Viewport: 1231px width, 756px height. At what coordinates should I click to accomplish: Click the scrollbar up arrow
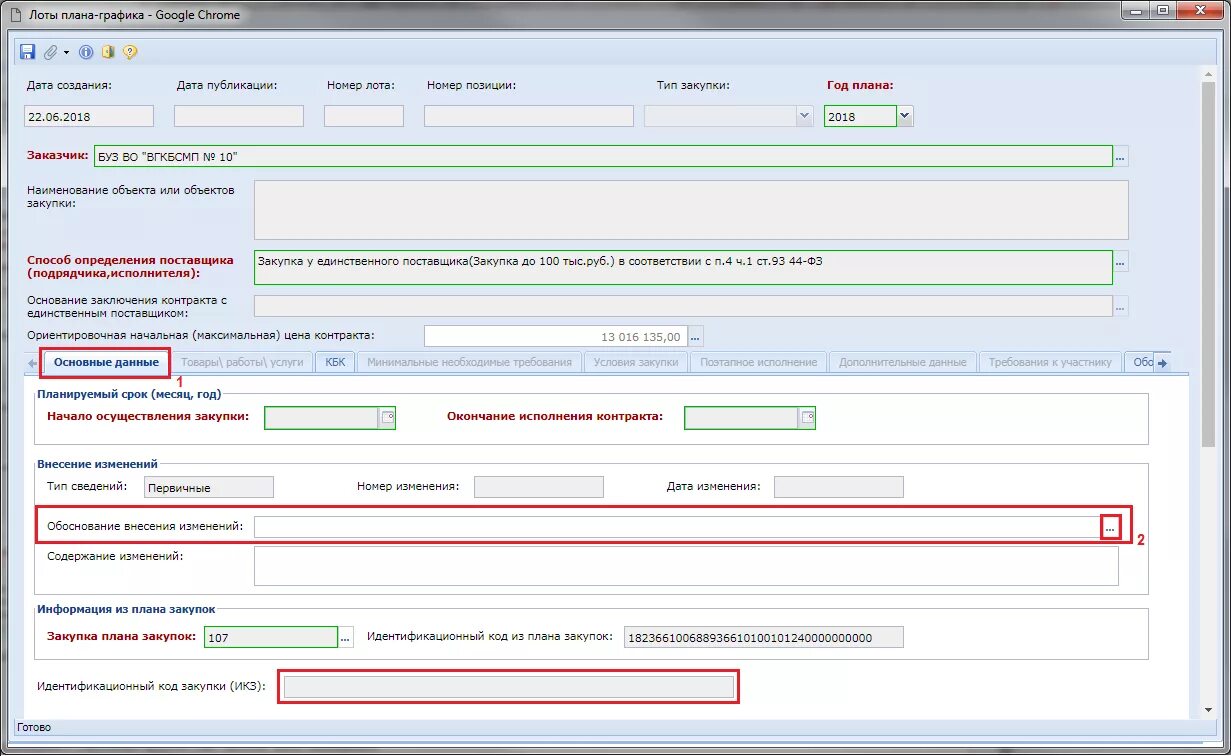click(x=1207, y=75)
